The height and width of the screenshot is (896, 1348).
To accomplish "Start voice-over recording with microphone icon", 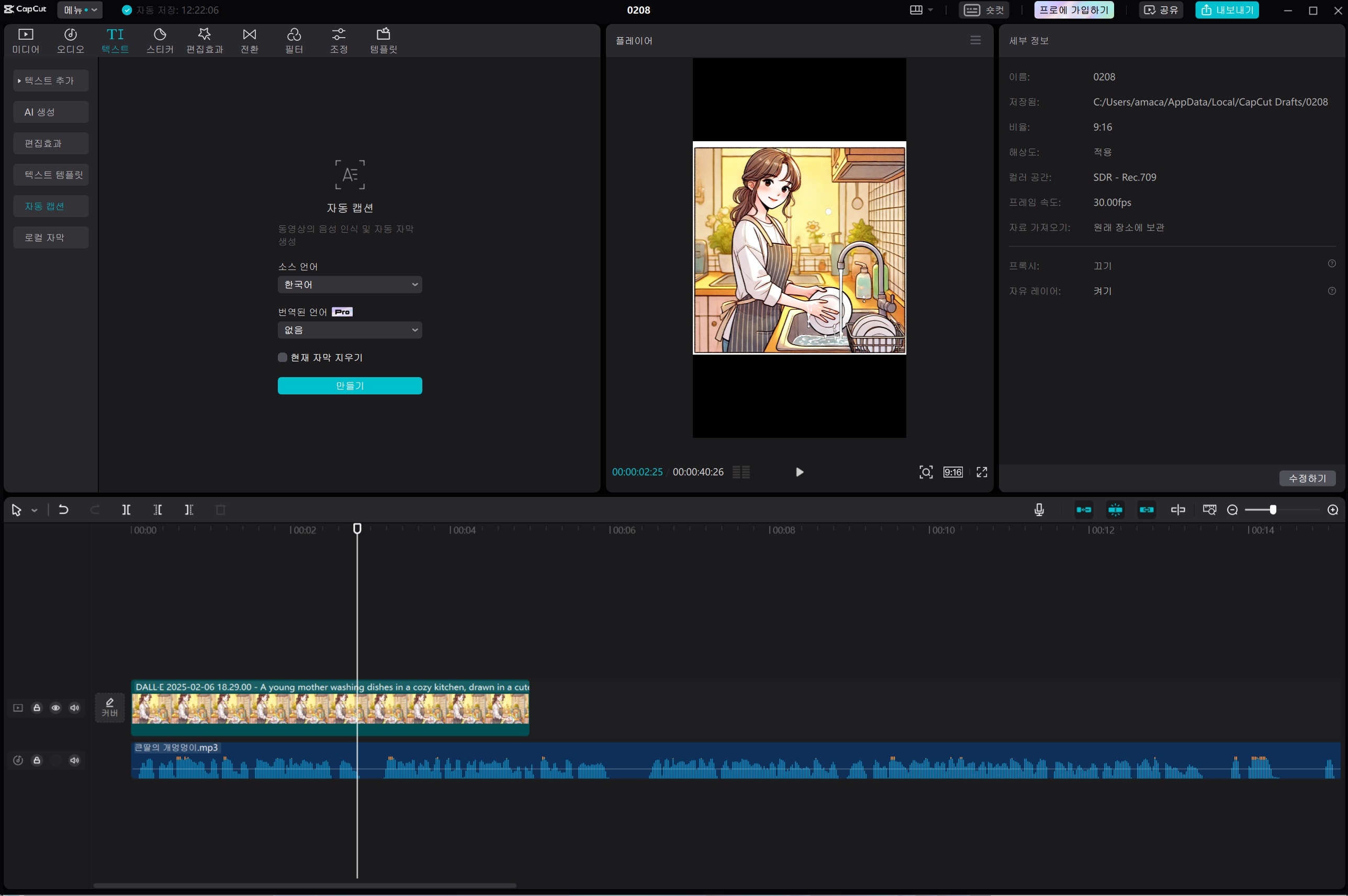I will click(1039, 509).
